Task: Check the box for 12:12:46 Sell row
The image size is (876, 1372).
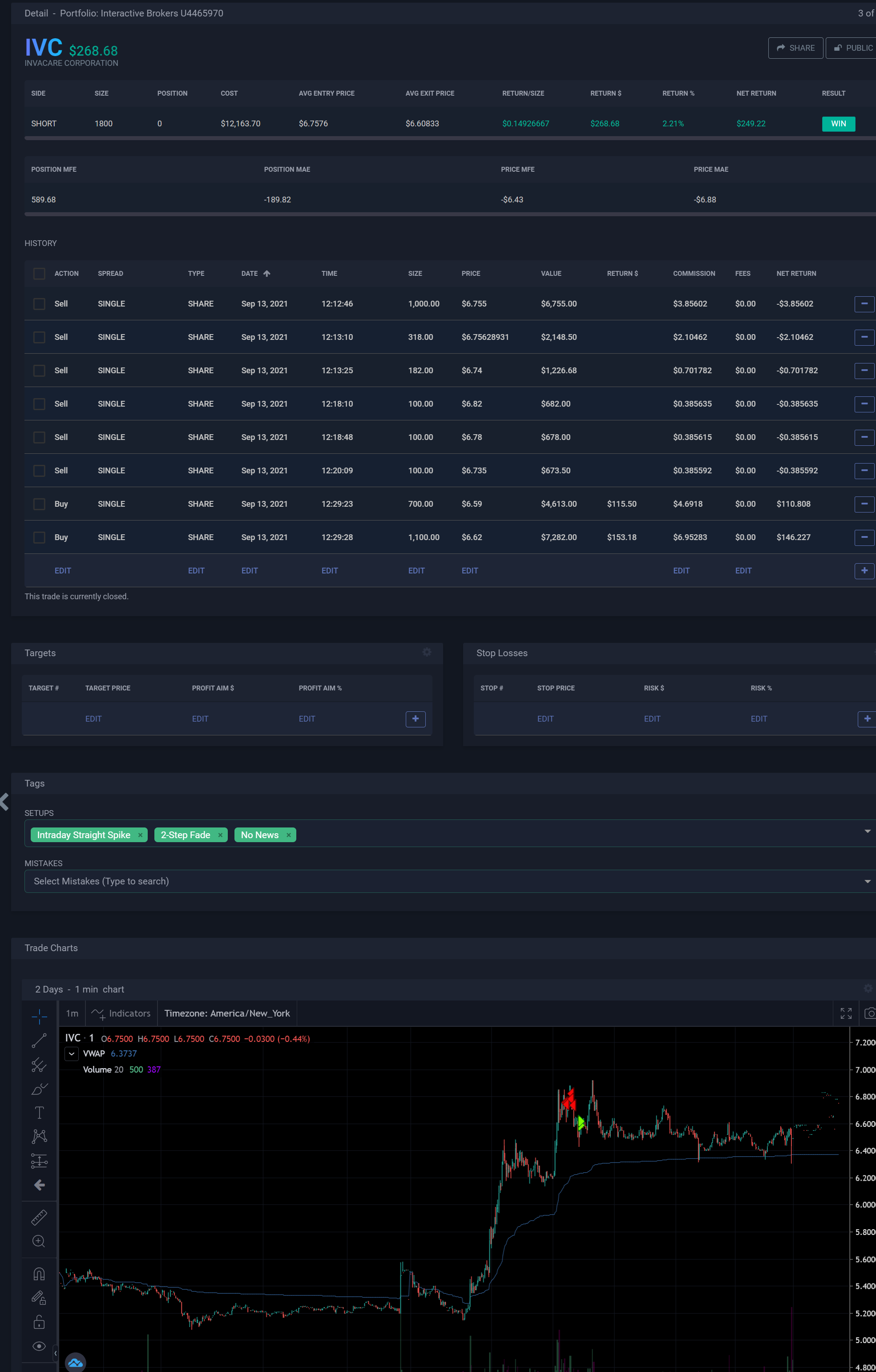Action: point(39,304)
